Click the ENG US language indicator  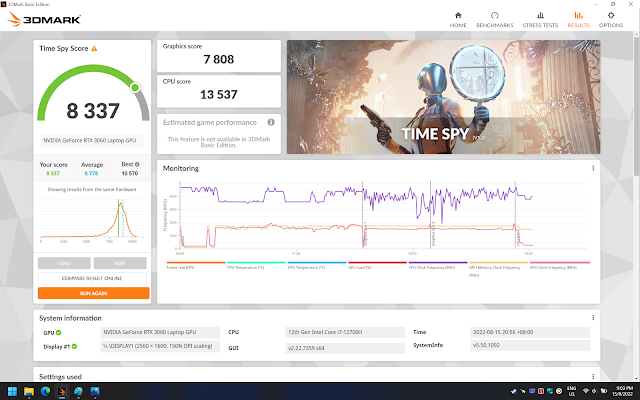coord(571,391)
